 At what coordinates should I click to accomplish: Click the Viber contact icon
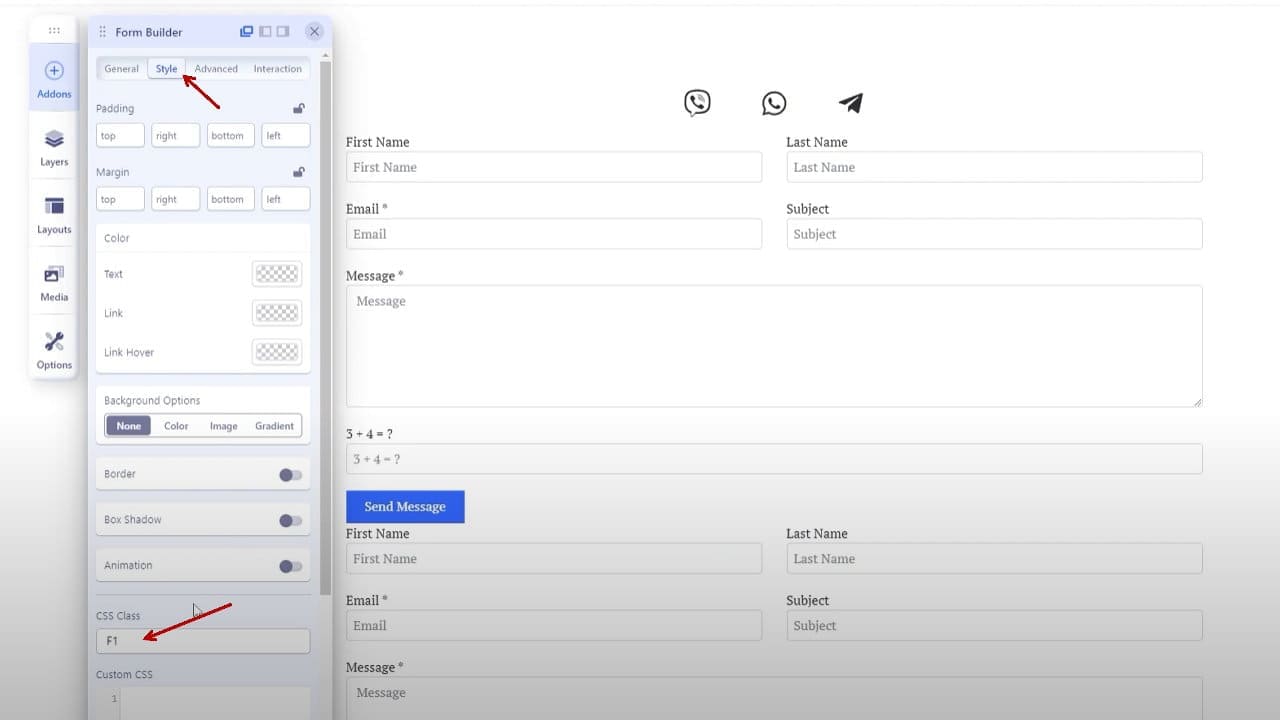click(x=697, y=102)
